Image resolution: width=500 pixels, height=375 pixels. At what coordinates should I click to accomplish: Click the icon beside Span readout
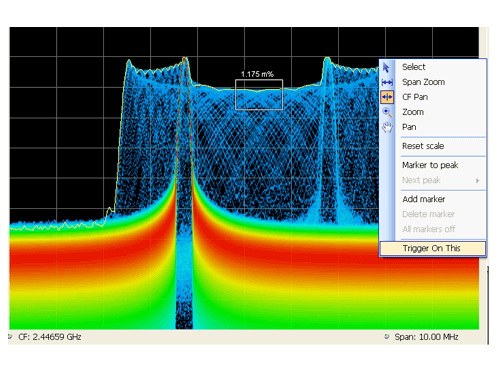pyautogui.click(x=387, y=337)
